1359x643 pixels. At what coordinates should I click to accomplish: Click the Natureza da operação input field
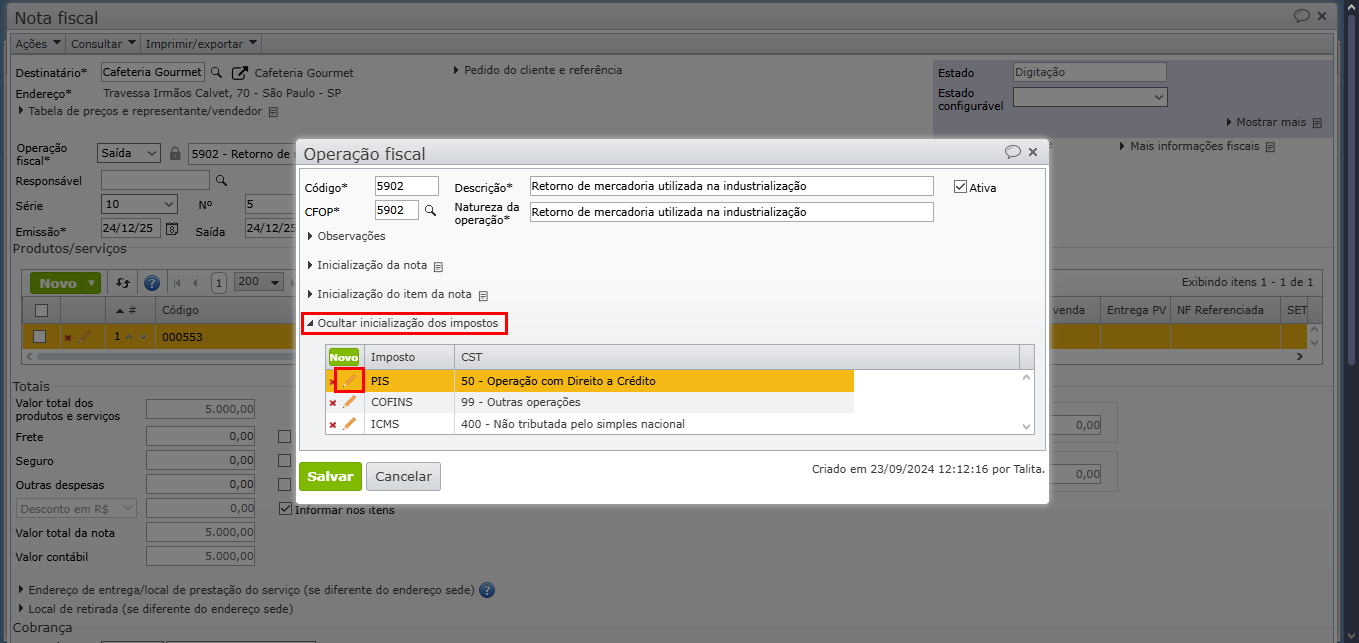731,212
